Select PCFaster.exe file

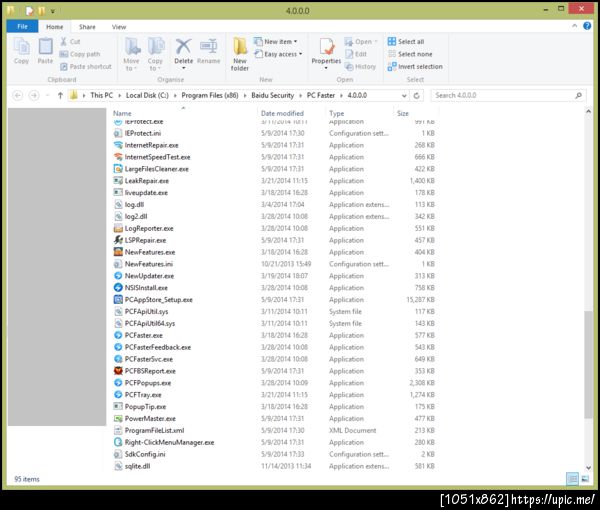[143, 335]
